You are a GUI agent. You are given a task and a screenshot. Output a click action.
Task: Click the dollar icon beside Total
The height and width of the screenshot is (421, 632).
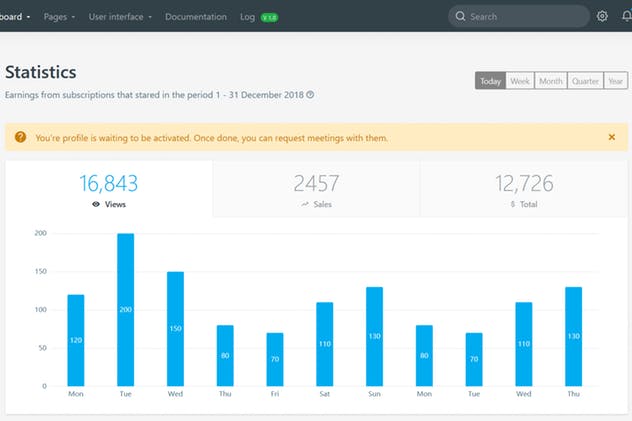[513, 204]
